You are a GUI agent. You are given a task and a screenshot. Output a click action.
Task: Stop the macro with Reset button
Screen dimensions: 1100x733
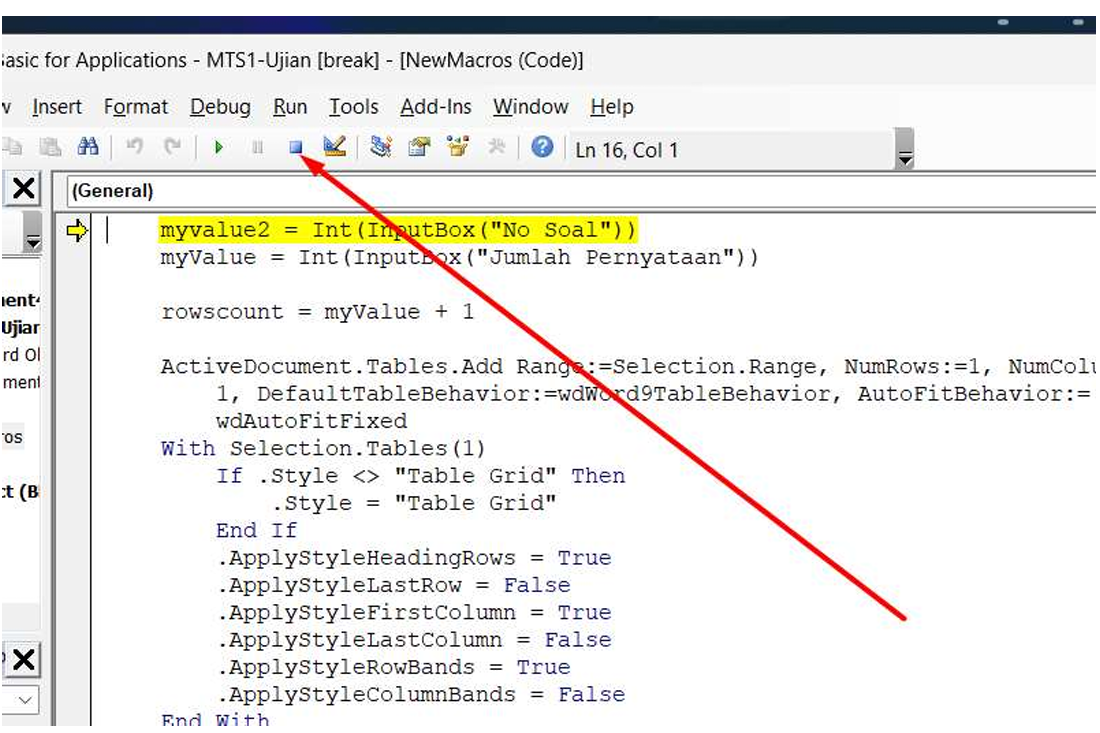coord(296,148)
